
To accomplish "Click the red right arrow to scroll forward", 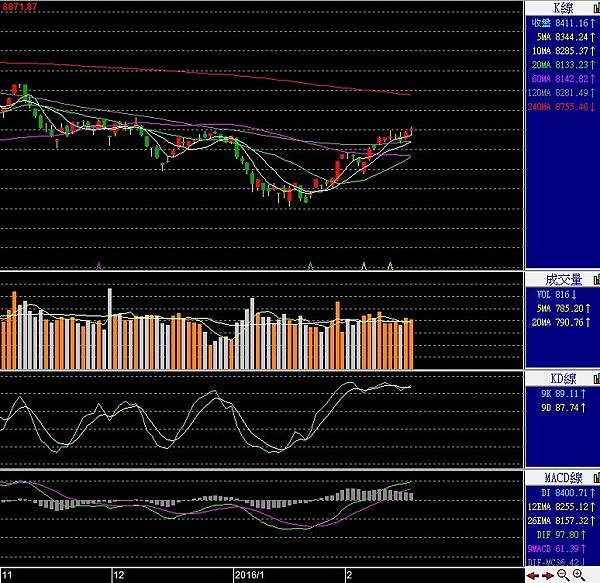I will pos(548,575).
